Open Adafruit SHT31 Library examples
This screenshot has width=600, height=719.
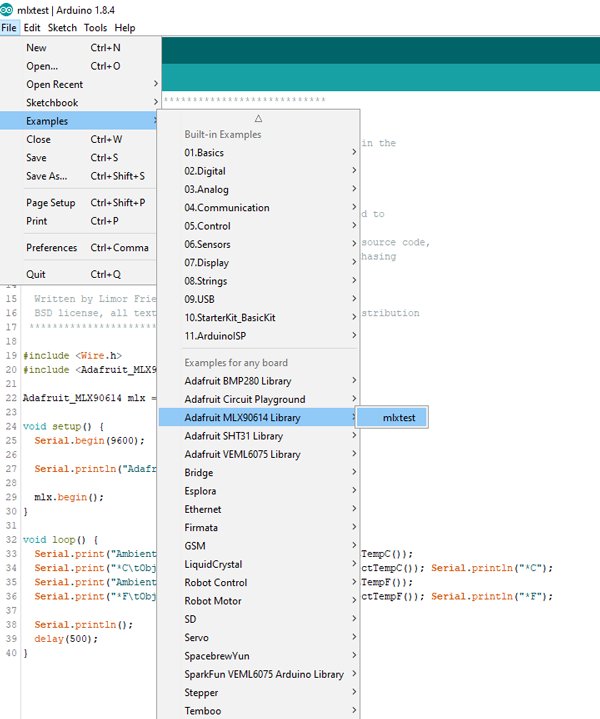(x=259, y=436)
